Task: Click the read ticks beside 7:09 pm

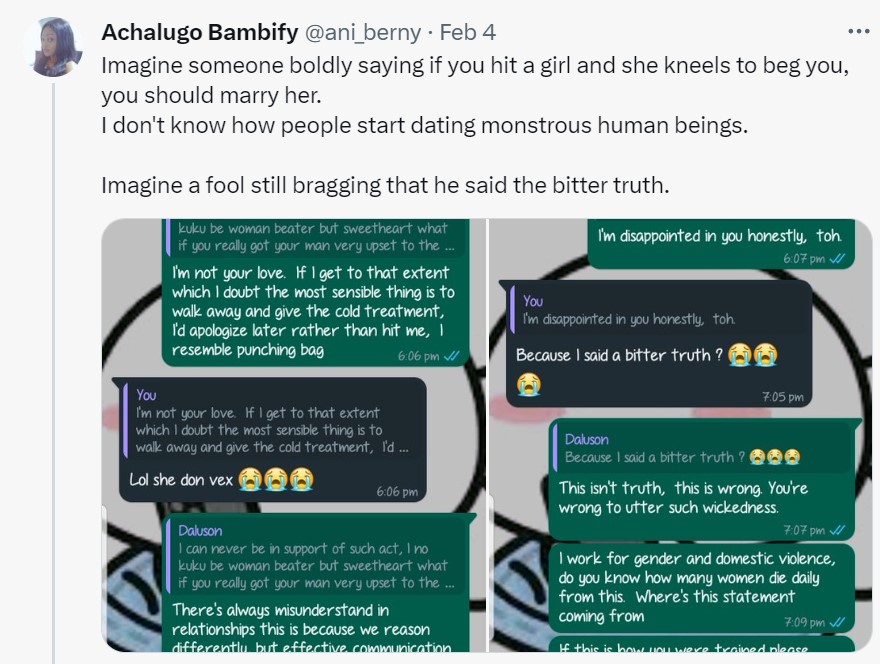Action: (838, 621)
